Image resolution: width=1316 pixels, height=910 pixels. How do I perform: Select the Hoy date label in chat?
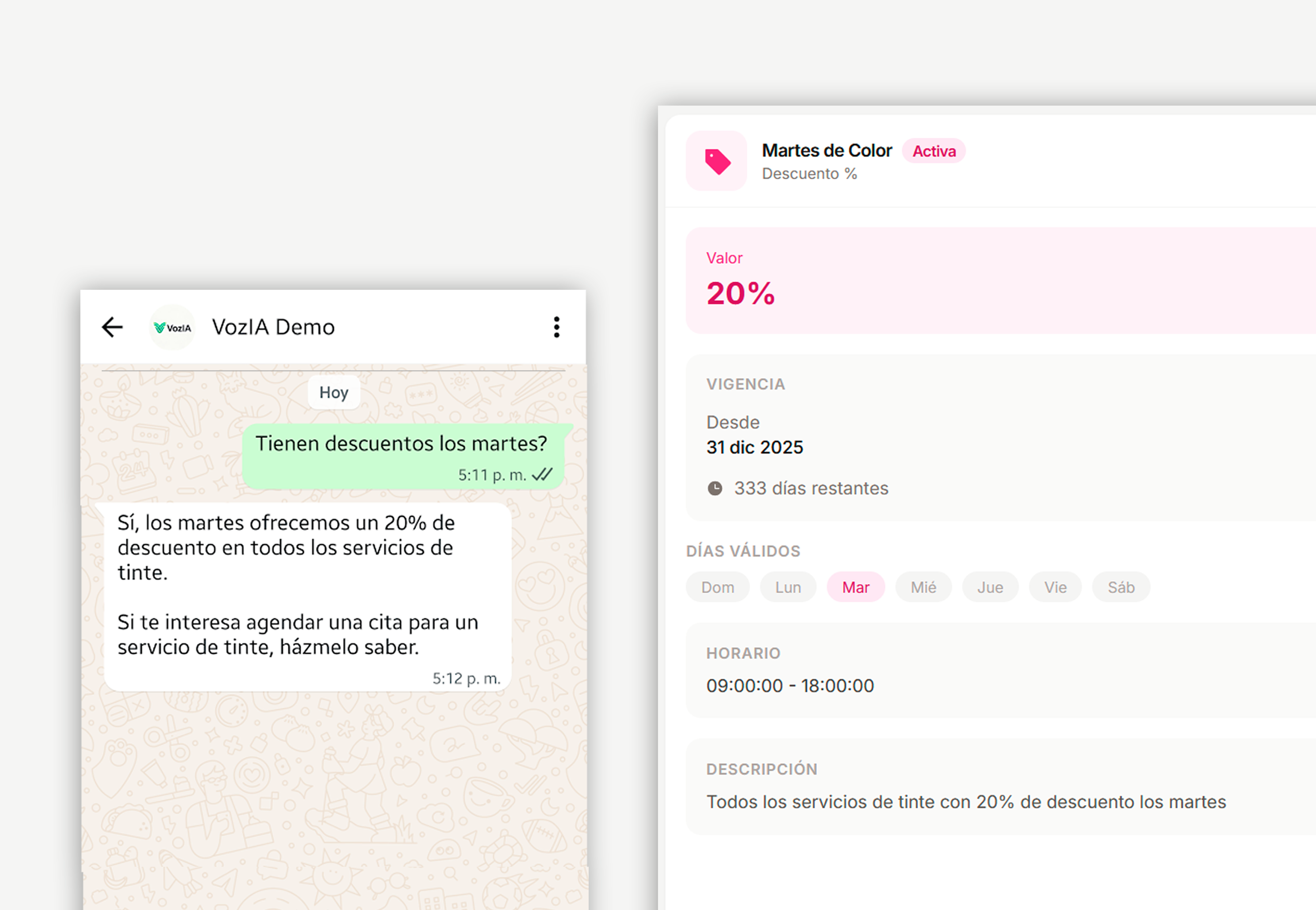[x=333, y=392]
